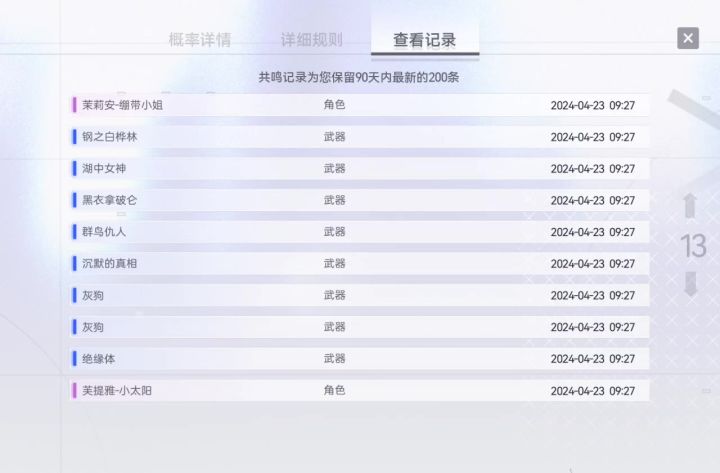Go to previous page with up arrow
This screenshot has height=473, width=720.
point(690,205)
